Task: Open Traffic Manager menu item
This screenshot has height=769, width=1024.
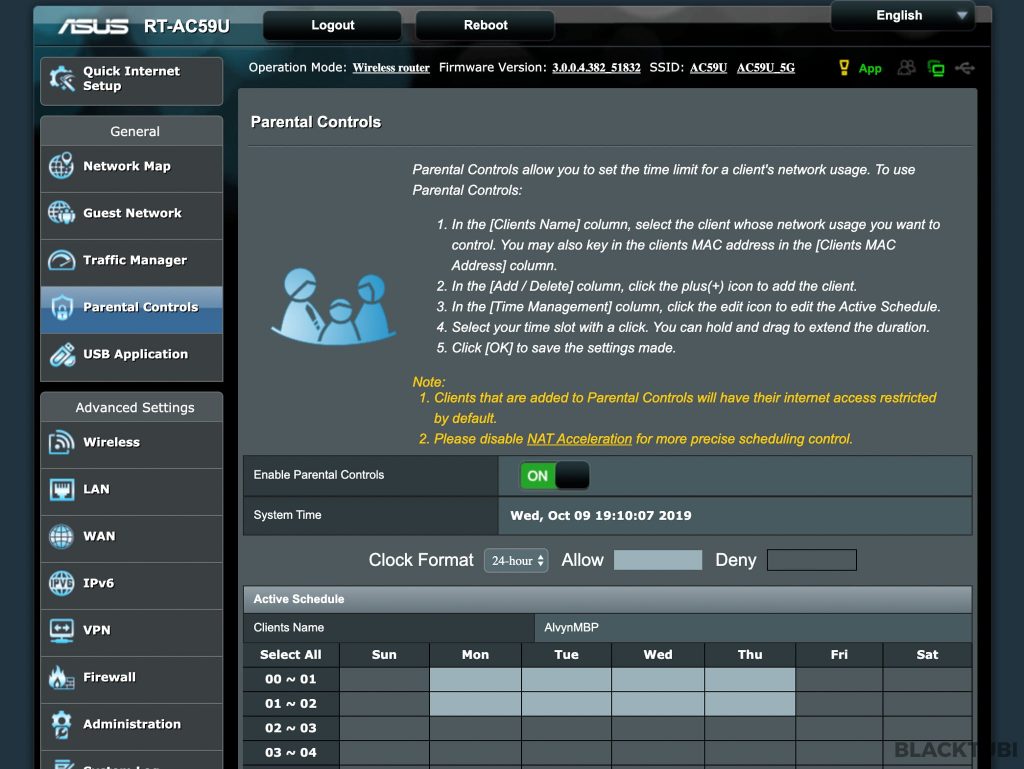Action: point(131,260)
